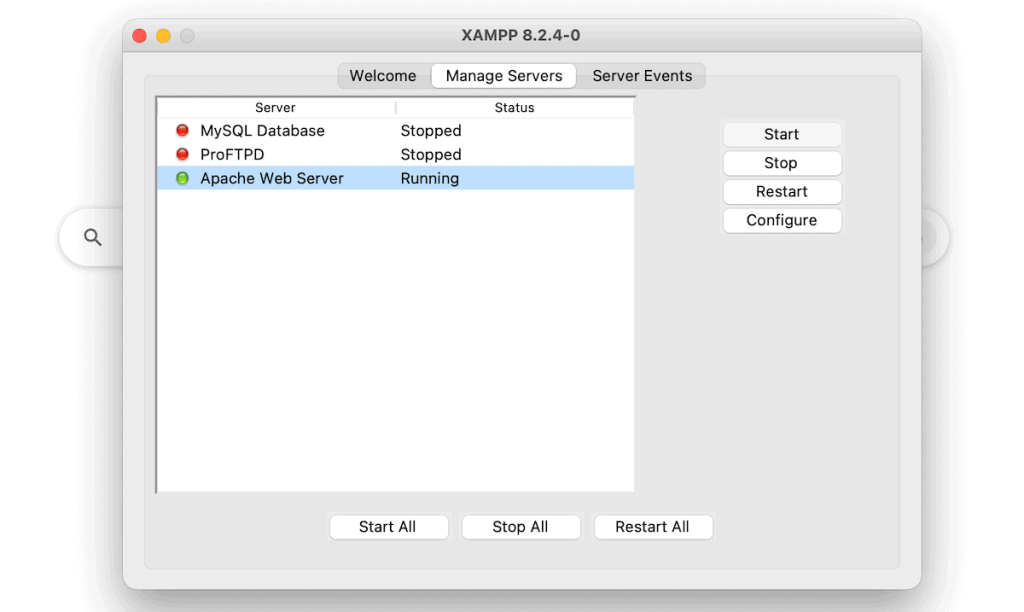Select the Apache Web Server row

pyautogui.click(x=396, y=178)
